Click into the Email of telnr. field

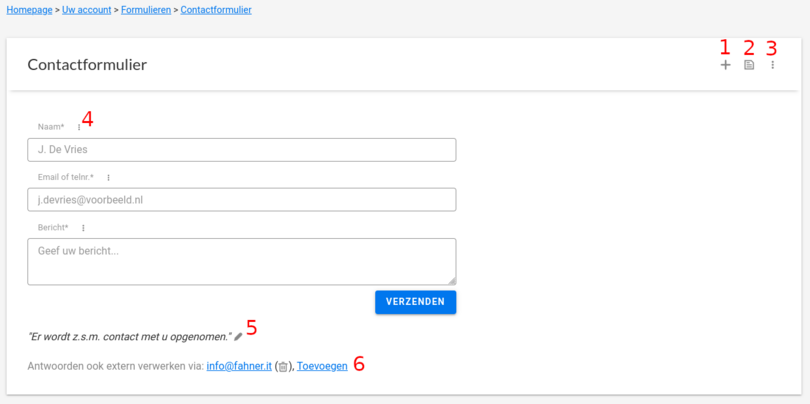pos(241,200)
